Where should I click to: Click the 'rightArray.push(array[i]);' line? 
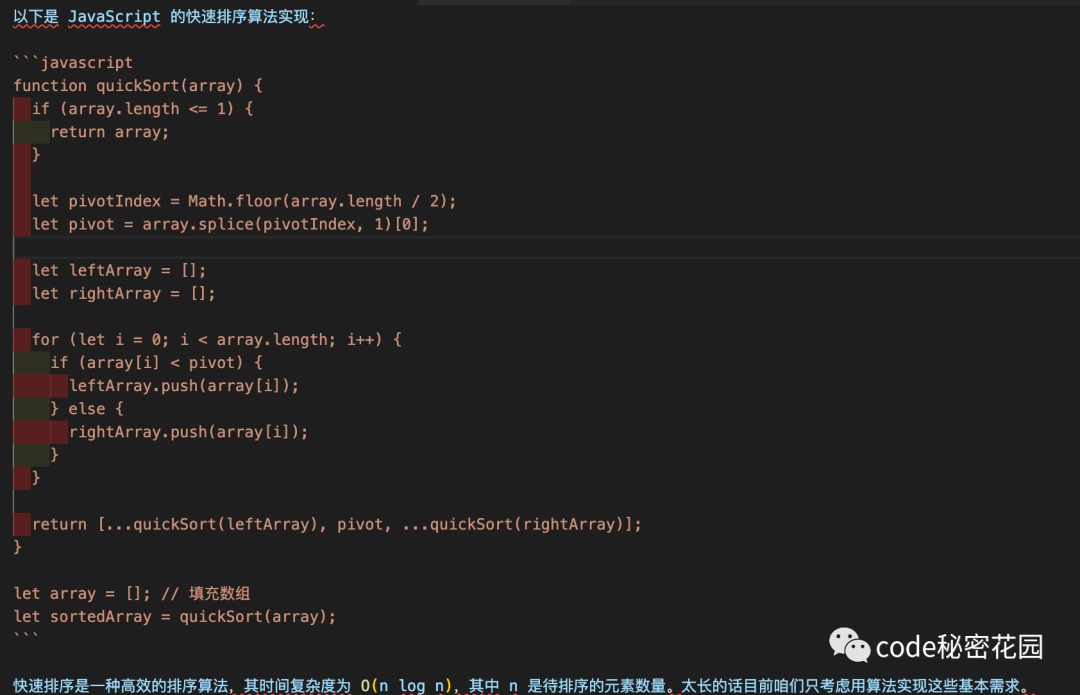coord(189,432)
